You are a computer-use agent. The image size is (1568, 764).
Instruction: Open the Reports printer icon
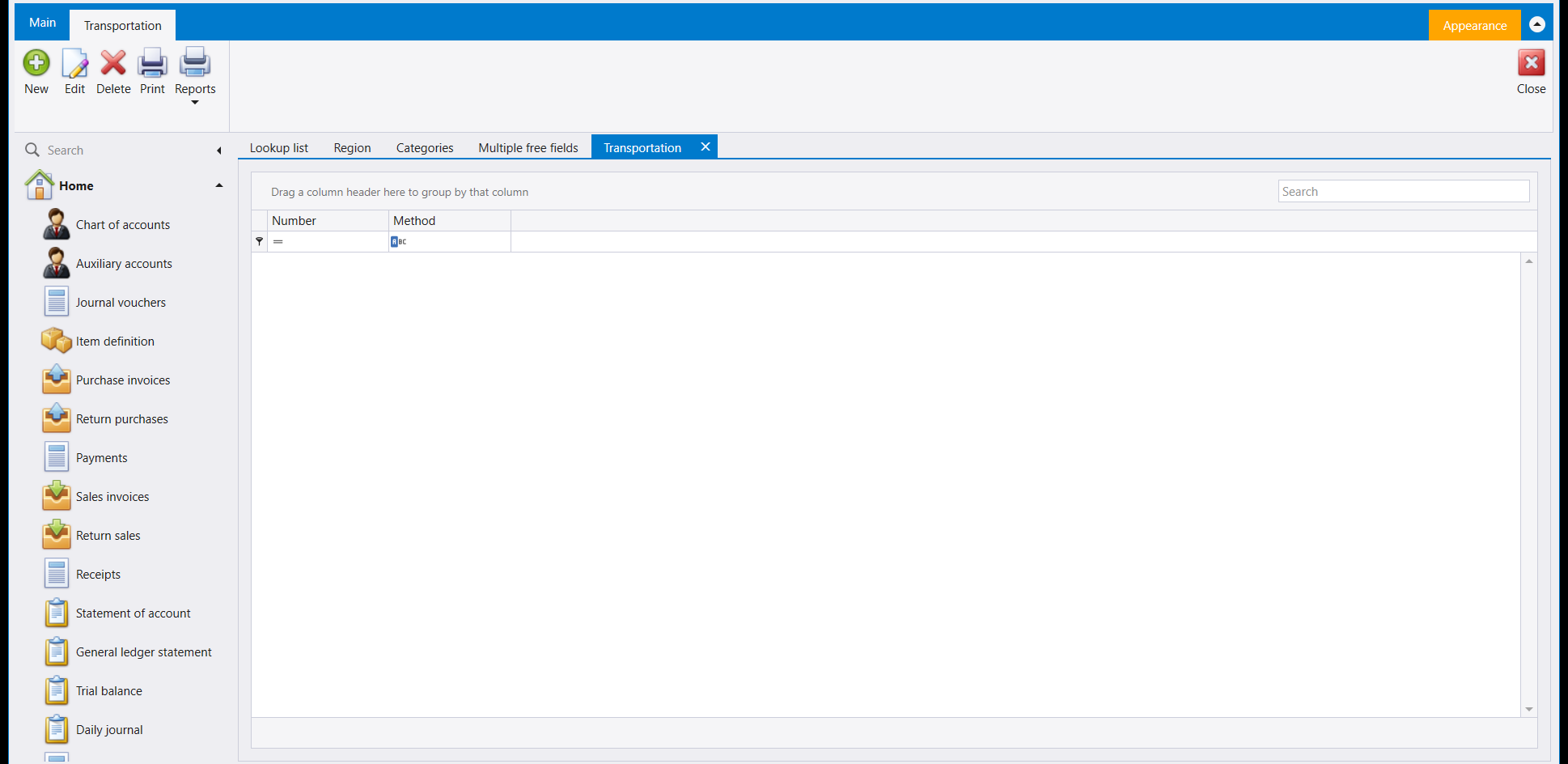pos(195,62)
